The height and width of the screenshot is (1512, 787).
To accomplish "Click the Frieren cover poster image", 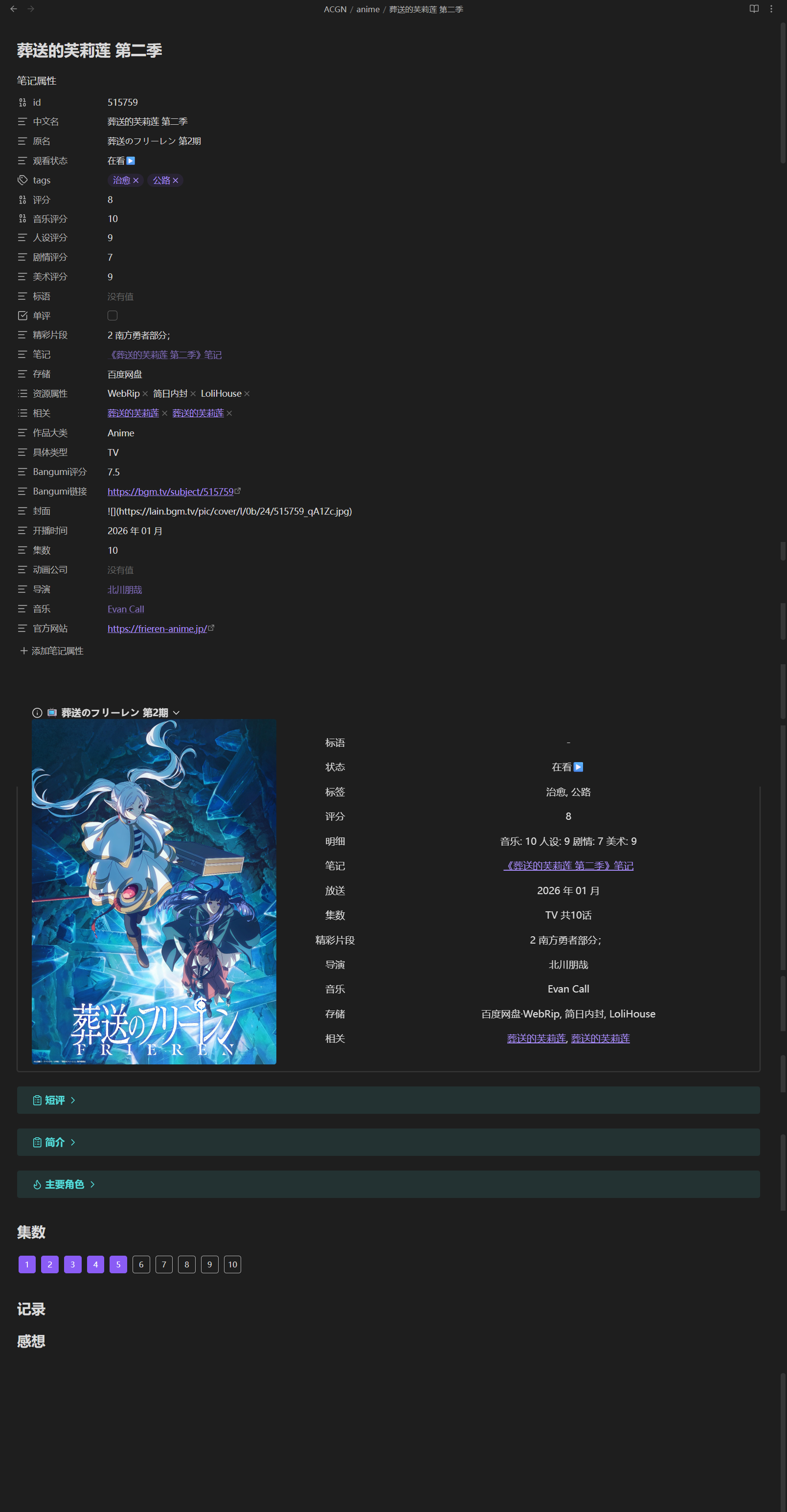I will (154, 892).
